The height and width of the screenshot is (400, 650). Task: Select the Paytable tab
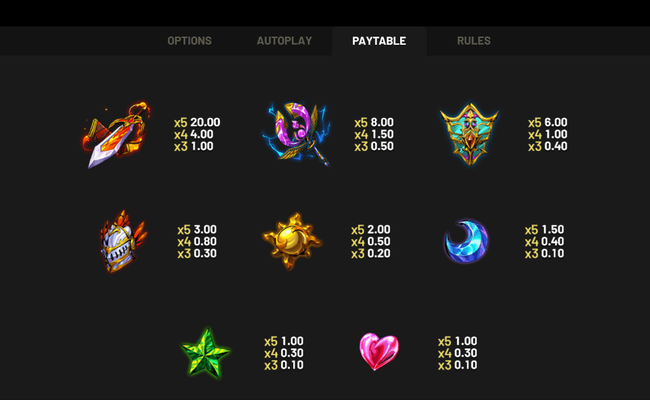379,41
